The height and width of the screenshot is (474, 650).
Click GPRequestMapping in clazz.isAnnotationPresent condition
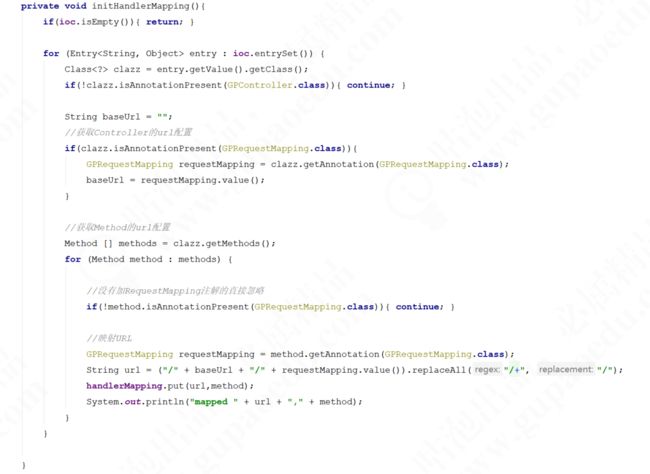pos(265,148)
